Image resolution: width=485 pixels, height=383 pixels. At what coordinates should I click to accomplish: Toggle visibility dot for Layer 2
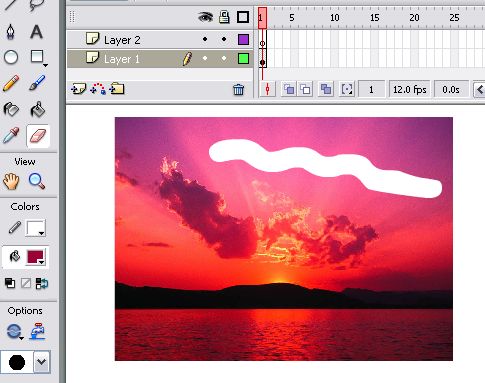point(205,39)
